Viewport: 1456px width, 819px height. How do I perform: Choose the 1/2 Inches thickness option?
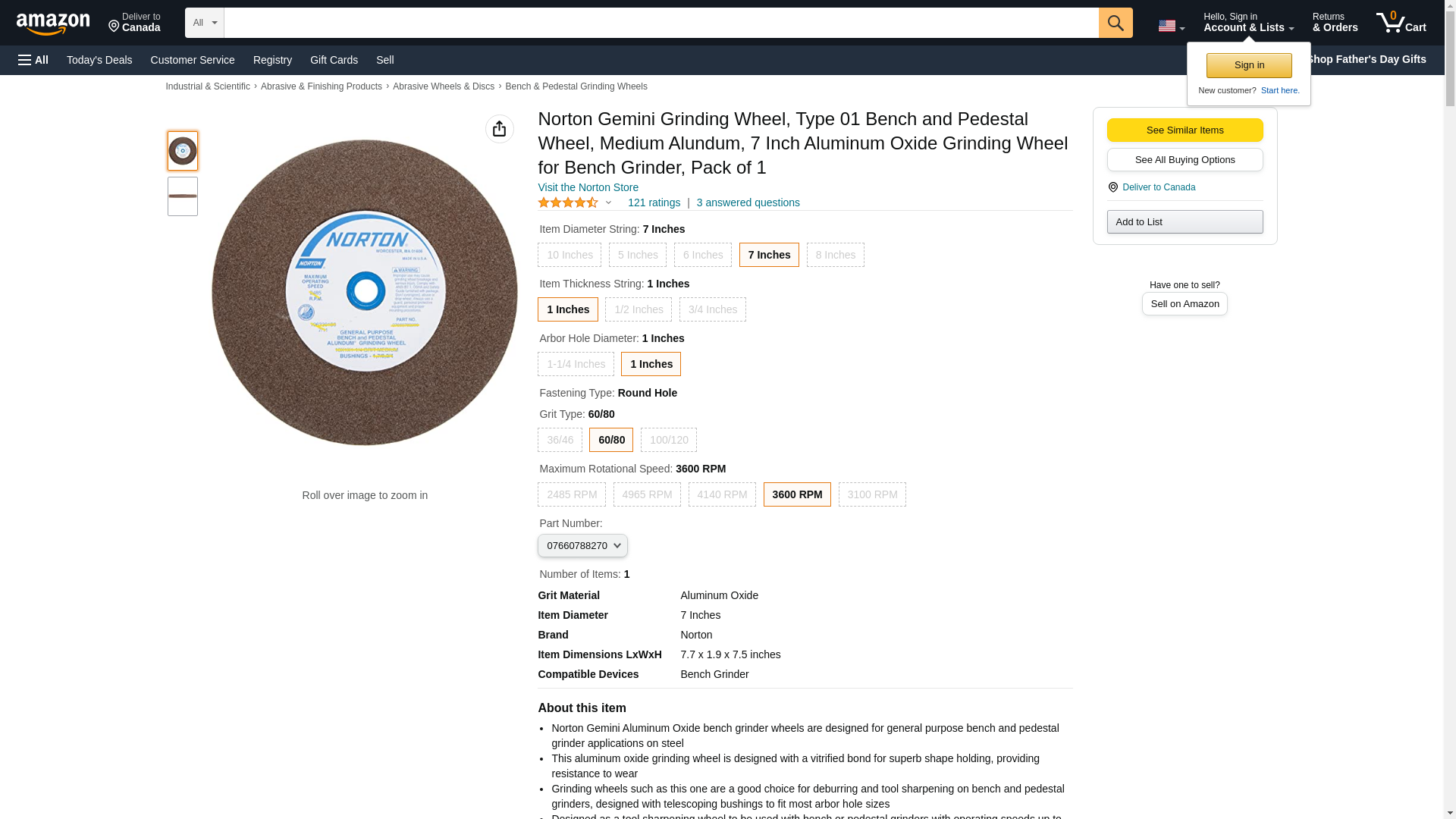[638, 309]
